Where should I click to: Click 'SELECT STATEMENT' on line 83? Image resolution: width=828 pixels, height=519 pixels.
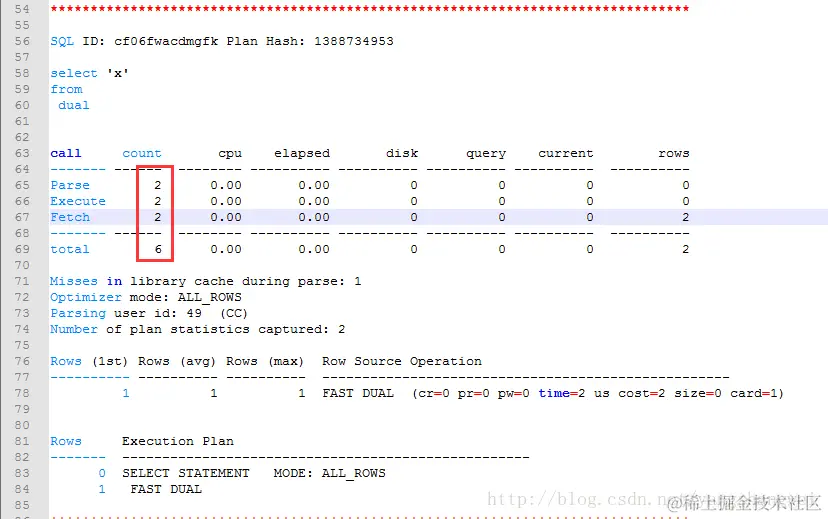(x=186, y=473)
